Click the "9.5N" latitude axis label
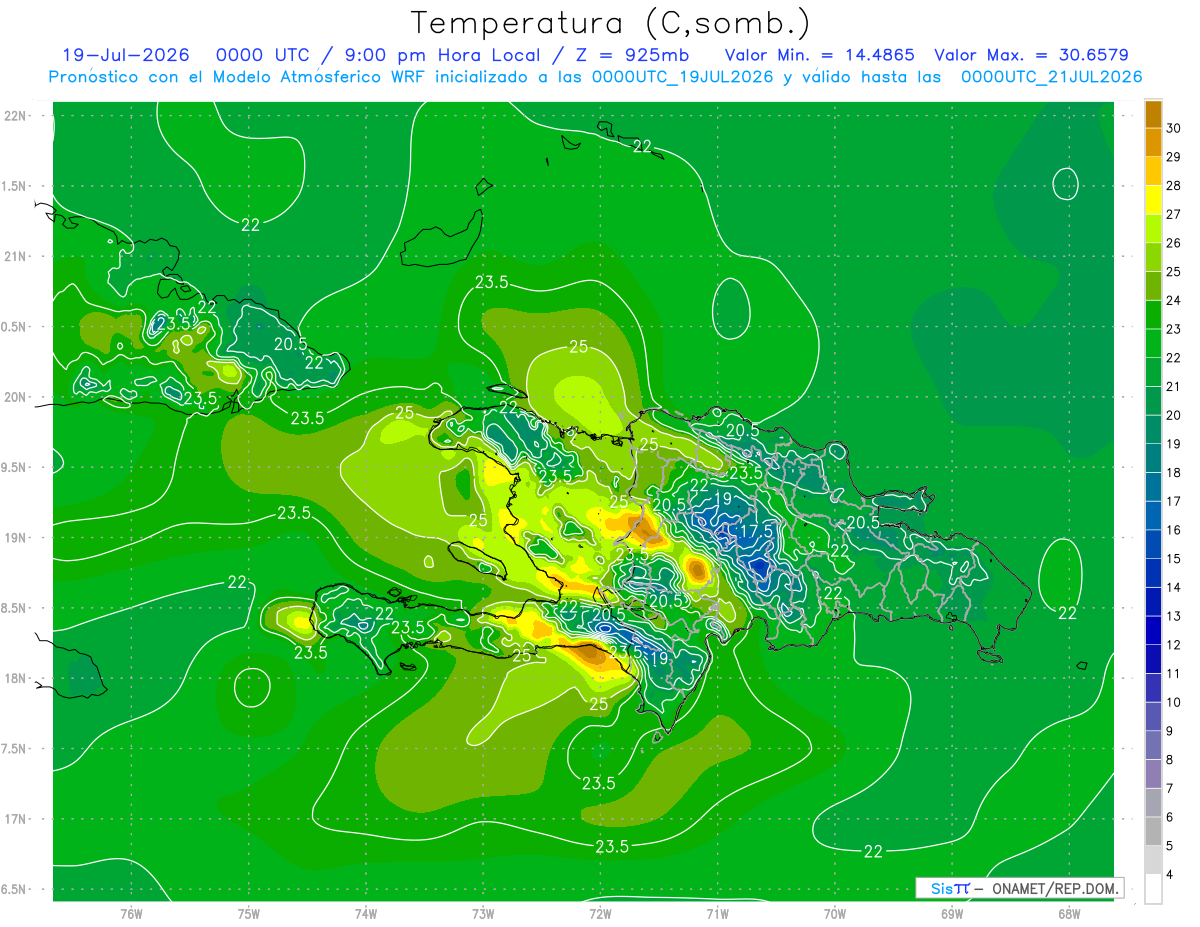This screenshot has height=927, width=1200. [x=15, y=467]
